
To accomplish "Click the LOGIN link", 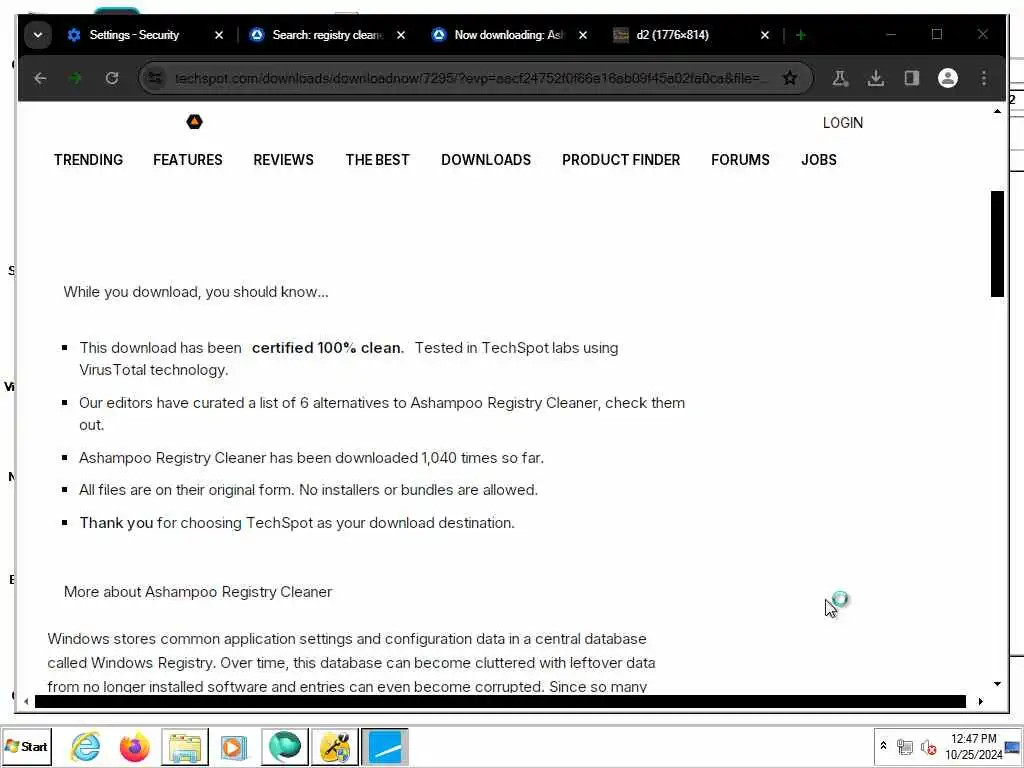I will point(842,123).
